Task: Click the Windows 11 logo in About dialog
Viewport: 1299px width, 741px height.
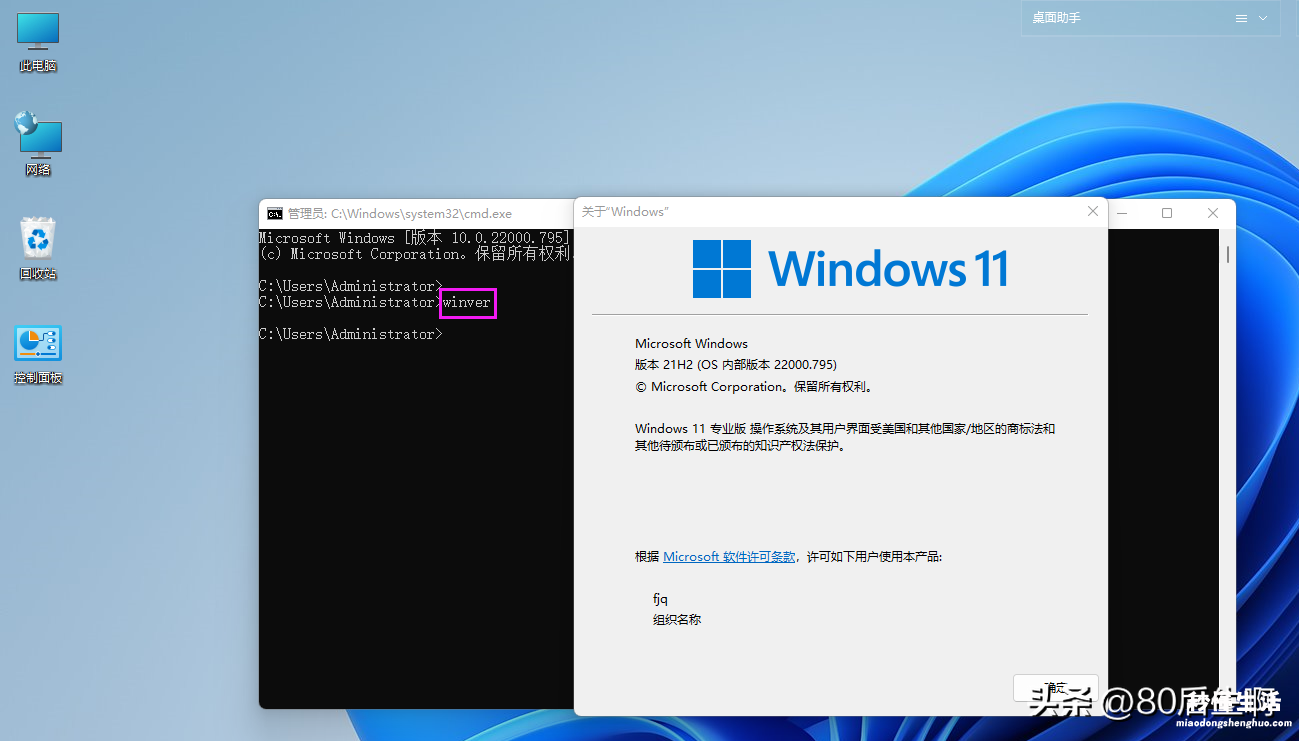Action: (x=850, y=268)
